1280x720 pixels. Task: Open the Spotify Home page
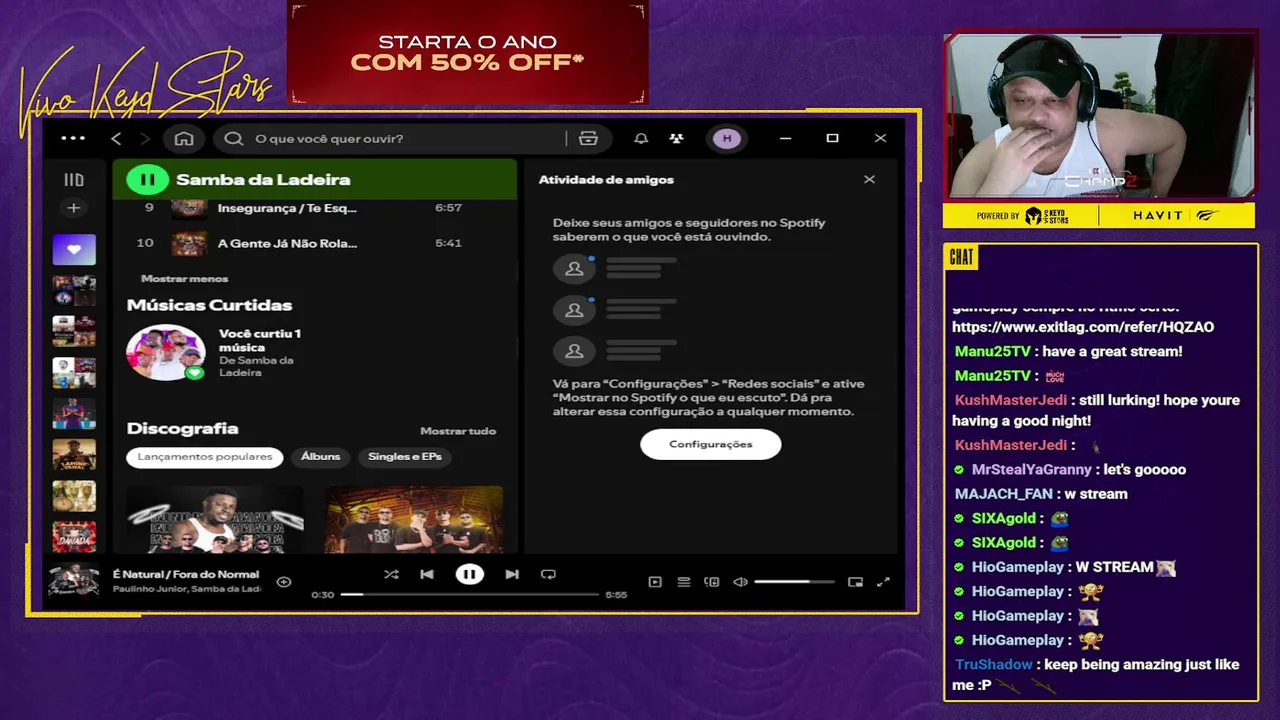pyautogui.click(x=184, y=138)
